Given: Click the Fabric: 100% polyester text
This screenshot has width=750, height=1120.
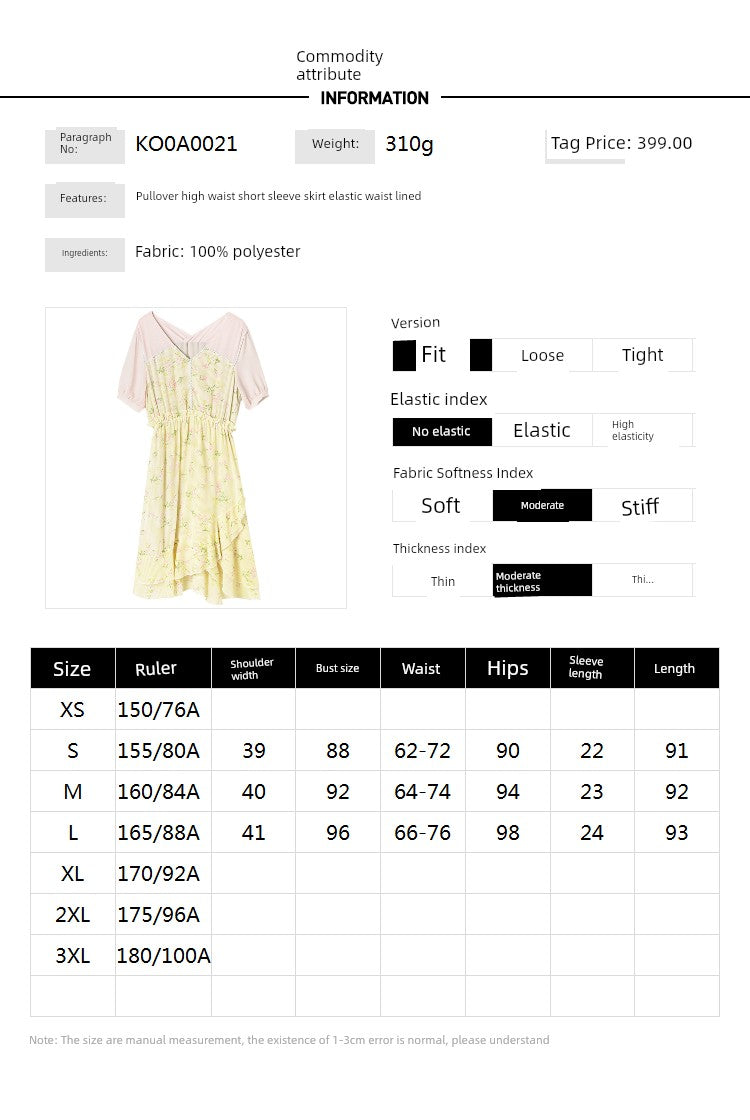Looking at the screenshot, I should coord(218,251).
